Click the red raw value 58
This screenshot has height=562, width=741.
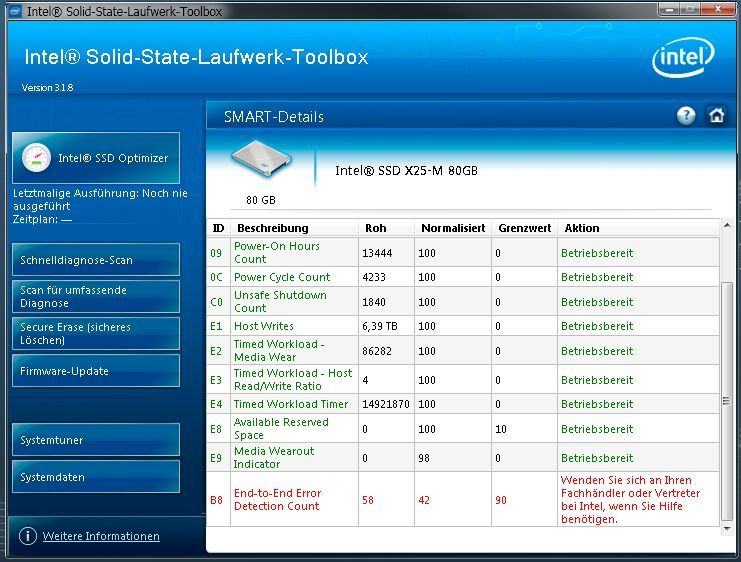tap(368, 500)
